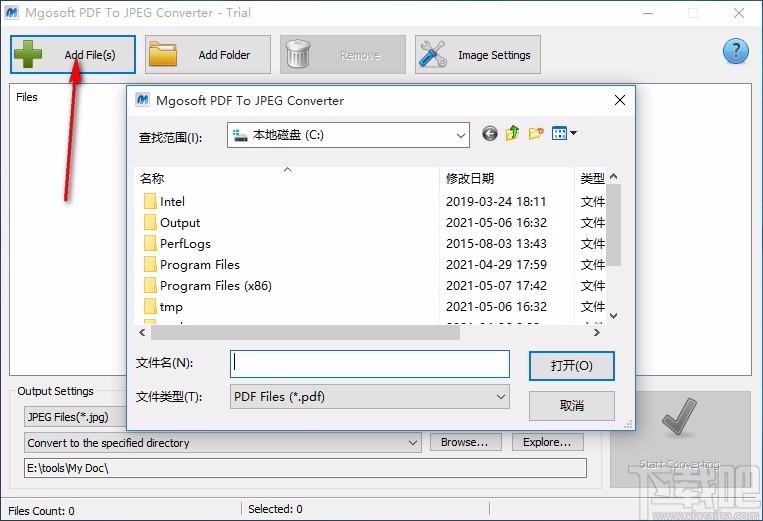Click the 2021-05-07 17:42 date cell
Screen dimensions: 763x521
tap(496, 286)
